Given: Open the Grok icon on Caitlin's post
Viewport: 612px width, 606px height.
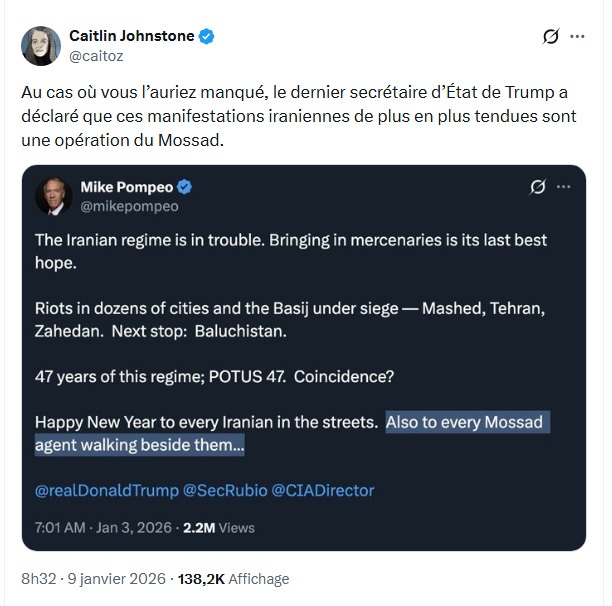Looking at the screenshot, I should pos(549,36).
